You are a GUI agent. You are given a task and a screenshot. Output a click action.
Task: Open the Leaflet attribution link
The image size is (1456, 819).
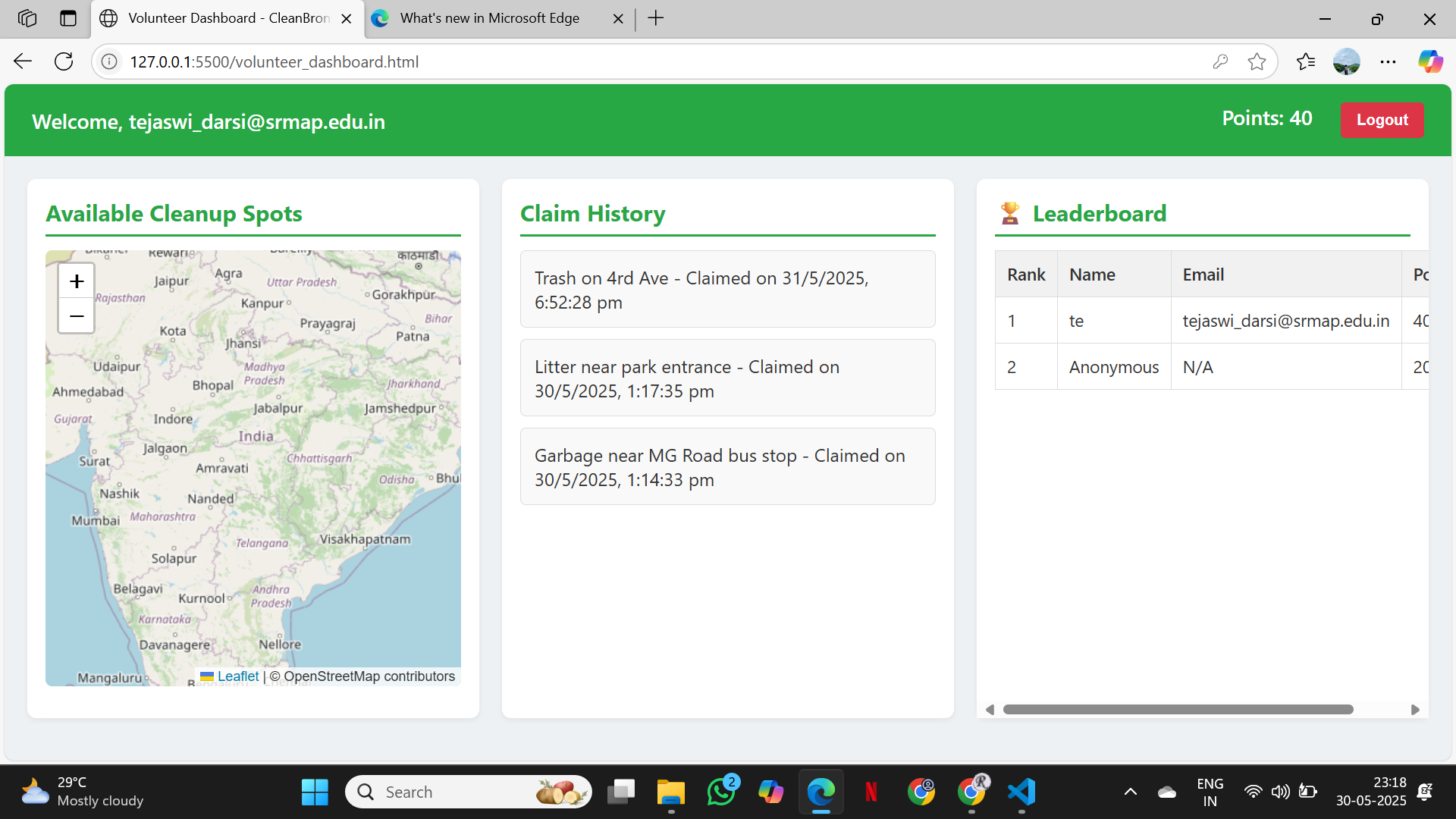point(237,676)
